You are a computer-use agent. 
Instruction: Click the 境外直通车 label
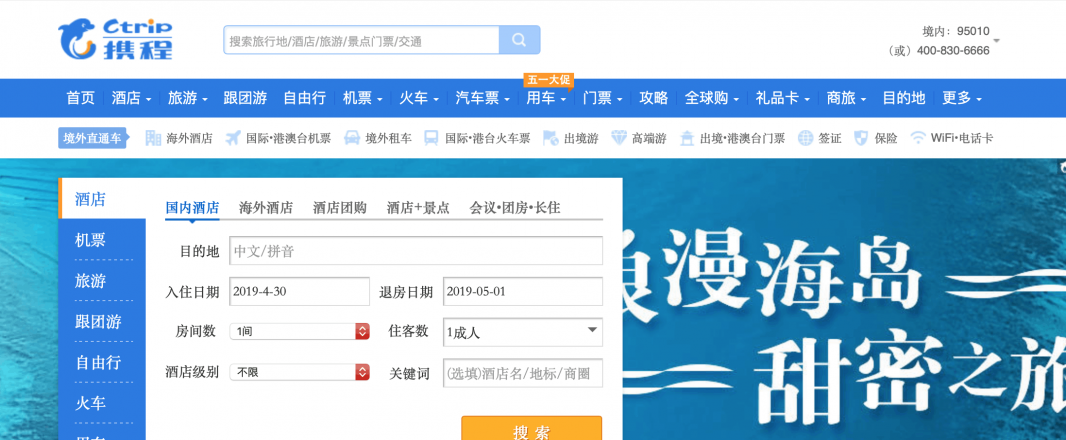coord(92,138)
